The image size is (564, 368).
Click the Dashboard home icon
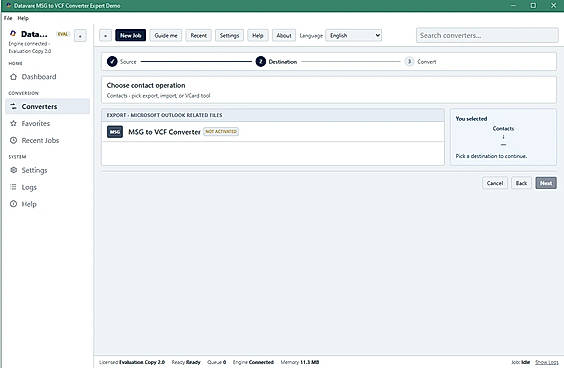tap(13, 77)
